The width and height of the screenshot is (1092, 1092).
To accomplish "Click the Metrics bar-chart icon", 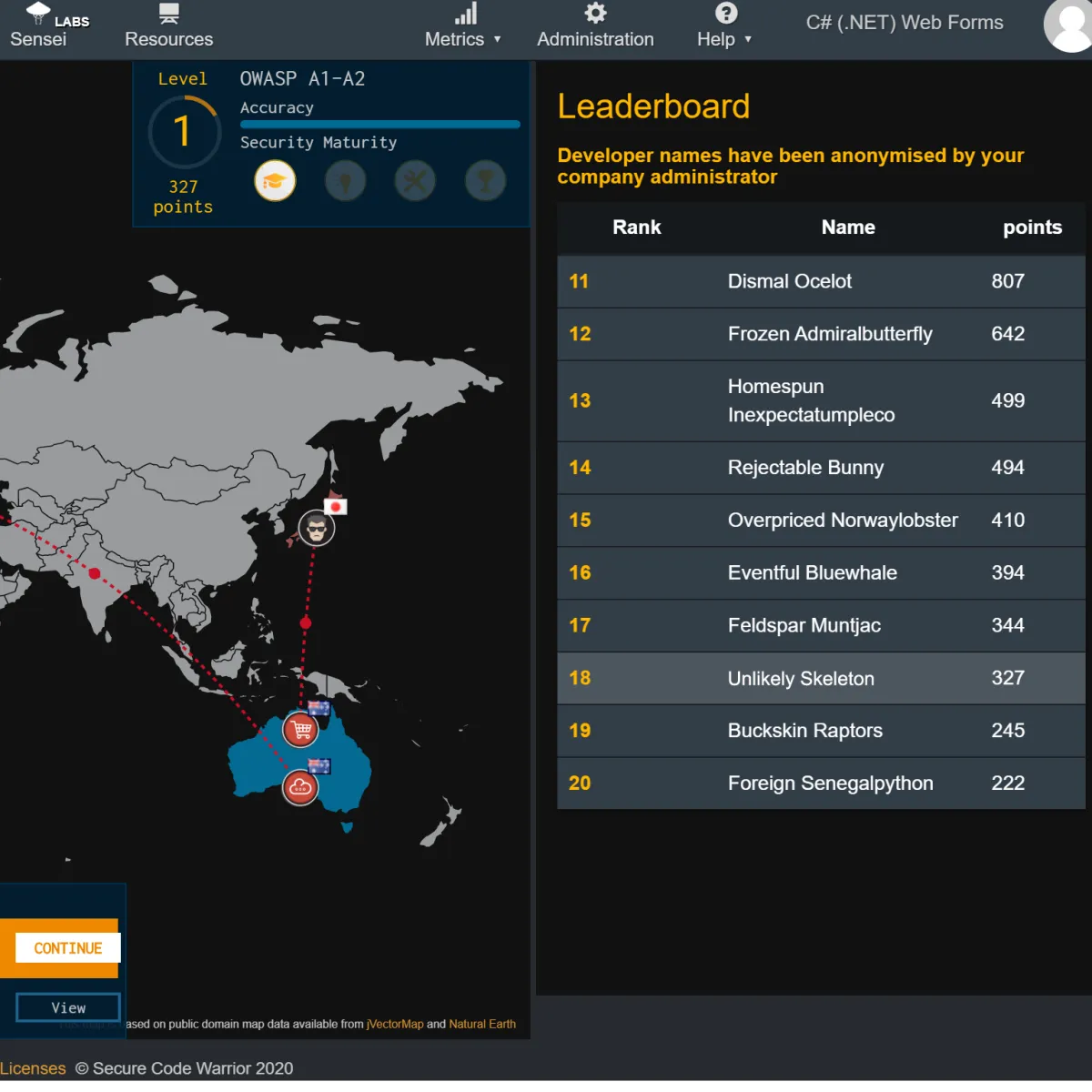I will click(x=466, y=13).
